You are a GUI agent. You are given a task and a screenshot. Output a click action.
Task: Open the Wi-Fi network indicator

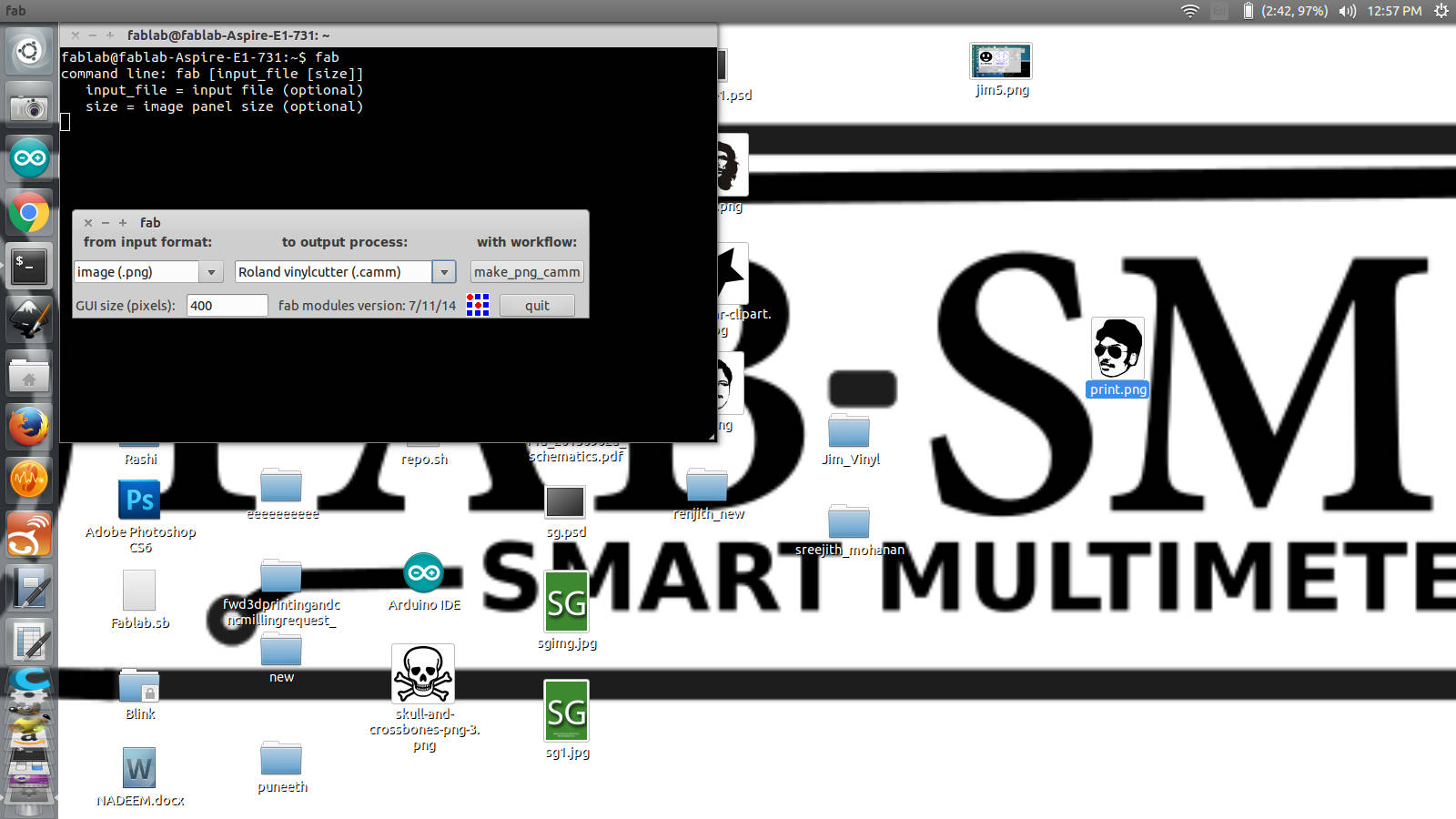[x=1189, y=11]
